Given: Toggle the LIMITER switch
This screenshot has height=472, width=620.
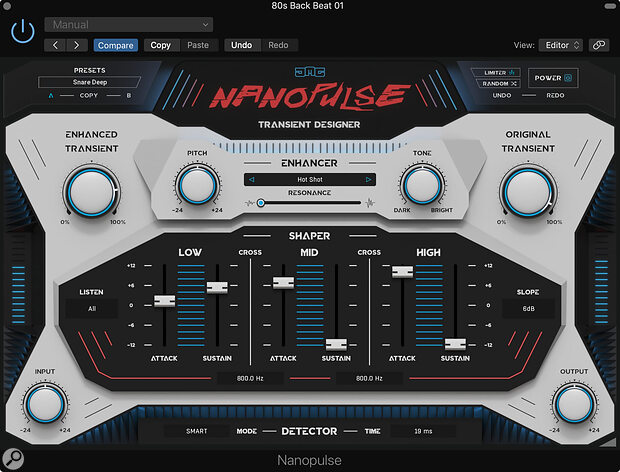Looking at the screenshot, I should (x=496, y=73).
